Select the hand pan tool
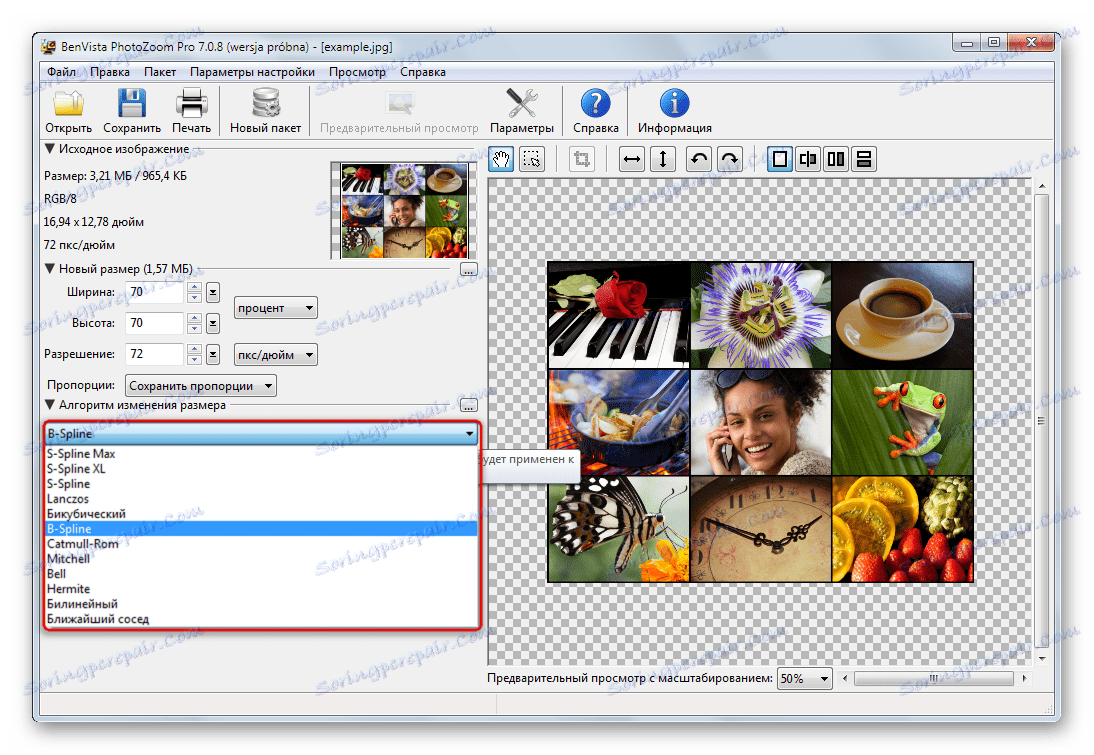 tap(501, 159)
